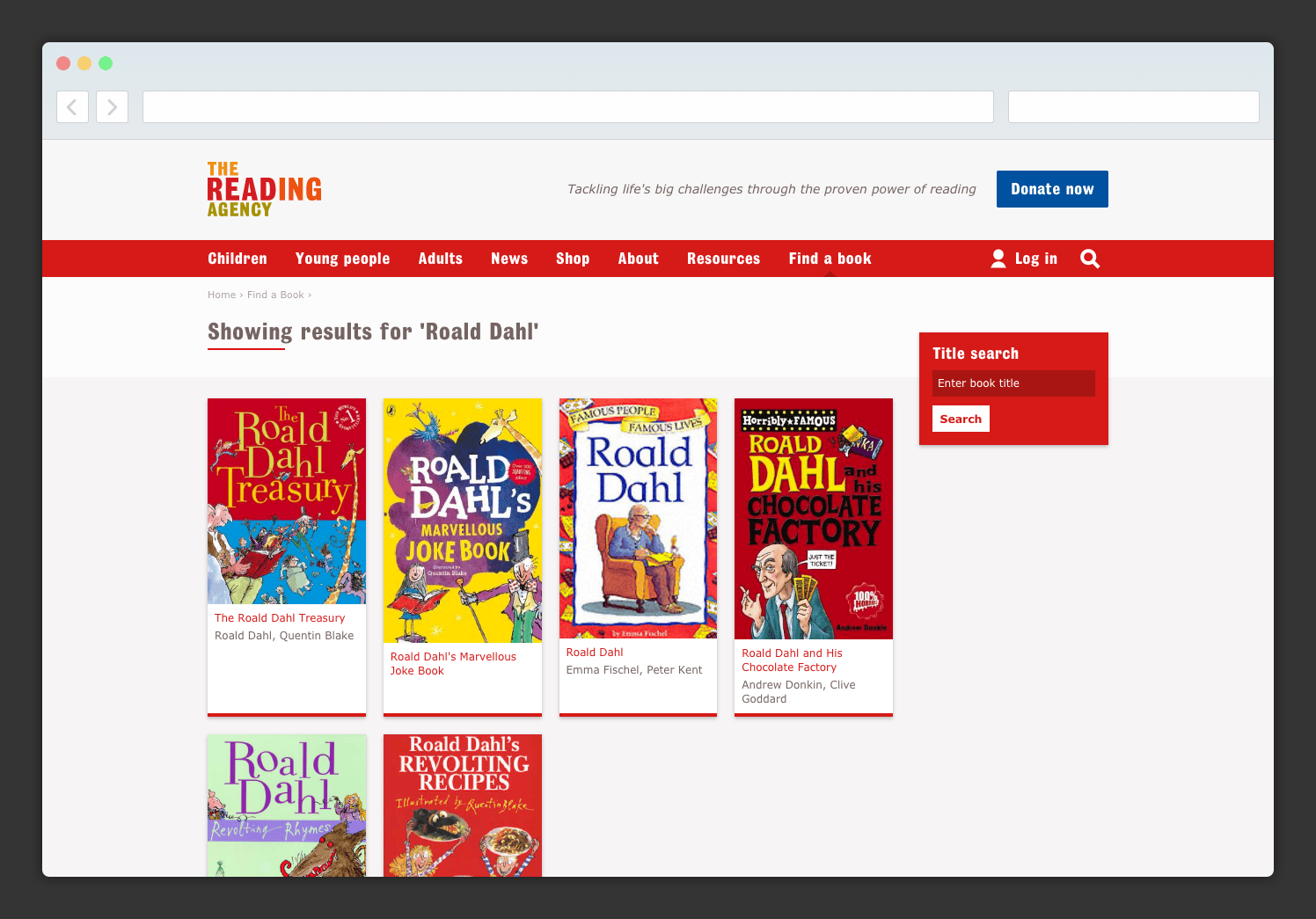1316x919 pixels.
Task: Click the user profile Log in icon
Action: (x=998, y=259)
